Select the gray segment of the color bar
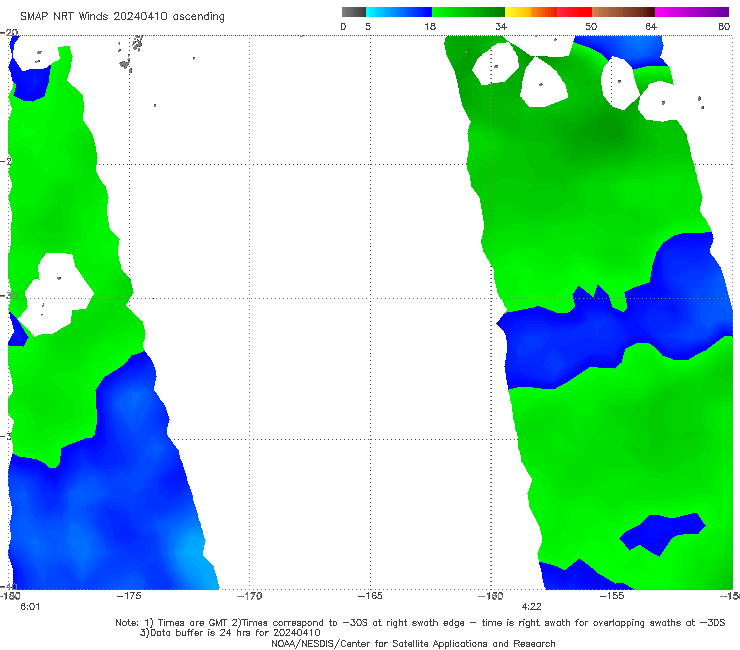Screen dimensions: 740x650 tap(354, 12)
